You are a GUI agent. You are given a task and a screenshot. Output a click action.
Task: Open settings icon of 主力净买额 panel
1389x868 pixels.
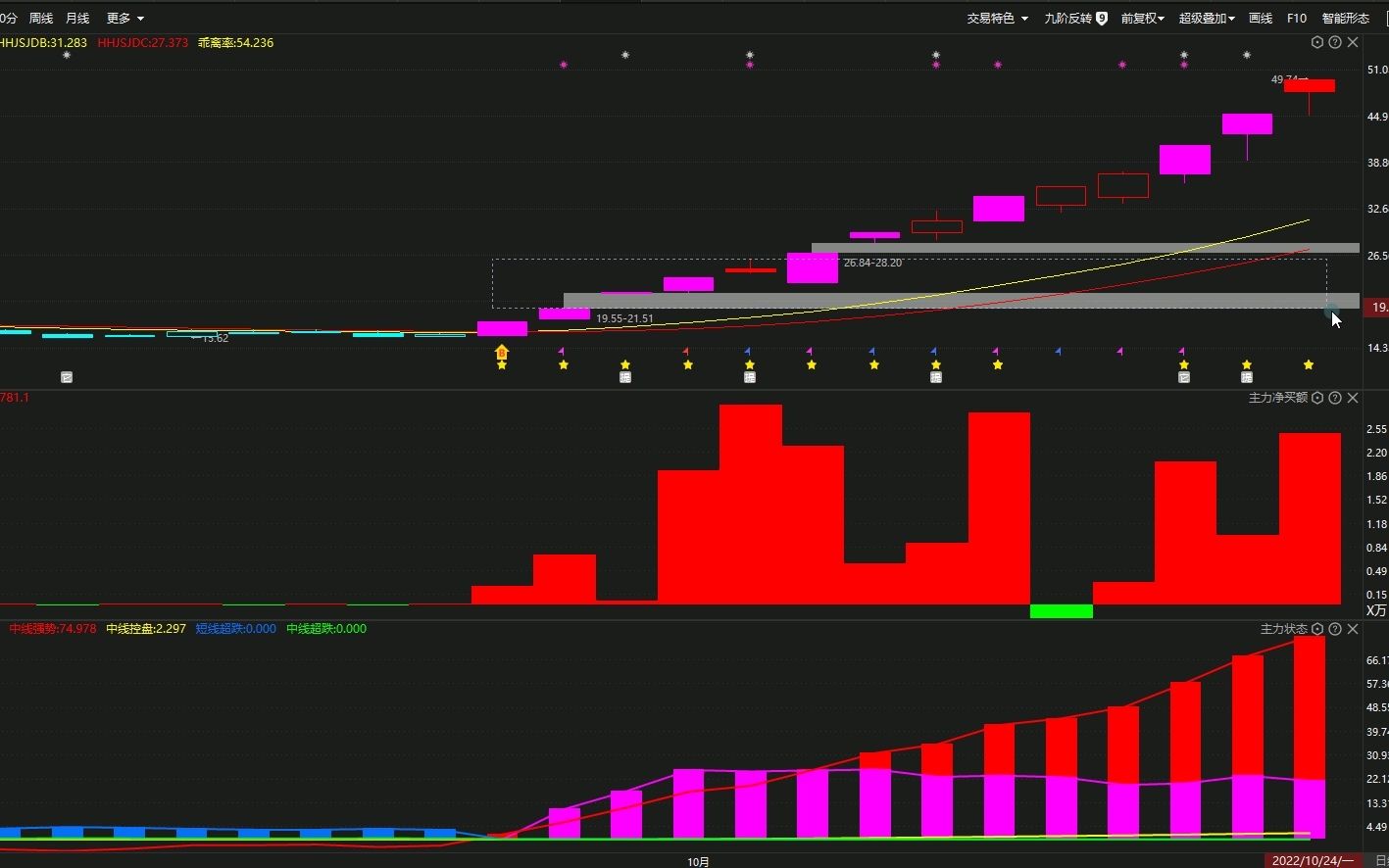tap(1317, 398)
